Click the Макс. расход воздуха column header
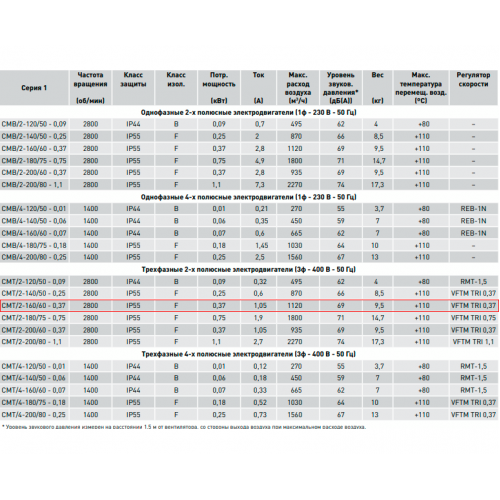Screen dimensions: 500x500 [298, 88]
